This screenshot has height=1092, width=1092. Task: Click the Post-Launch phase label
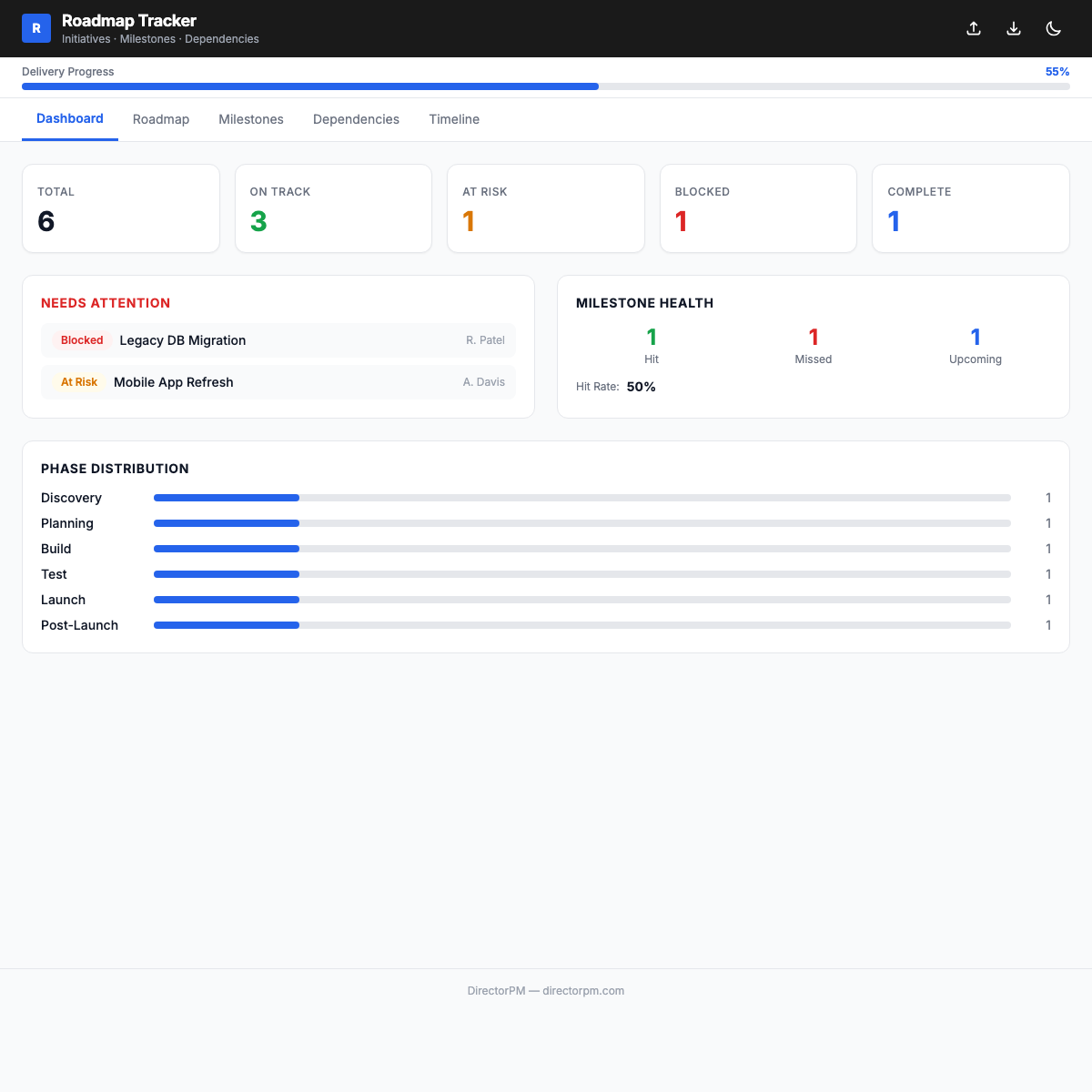coord(79,625)
